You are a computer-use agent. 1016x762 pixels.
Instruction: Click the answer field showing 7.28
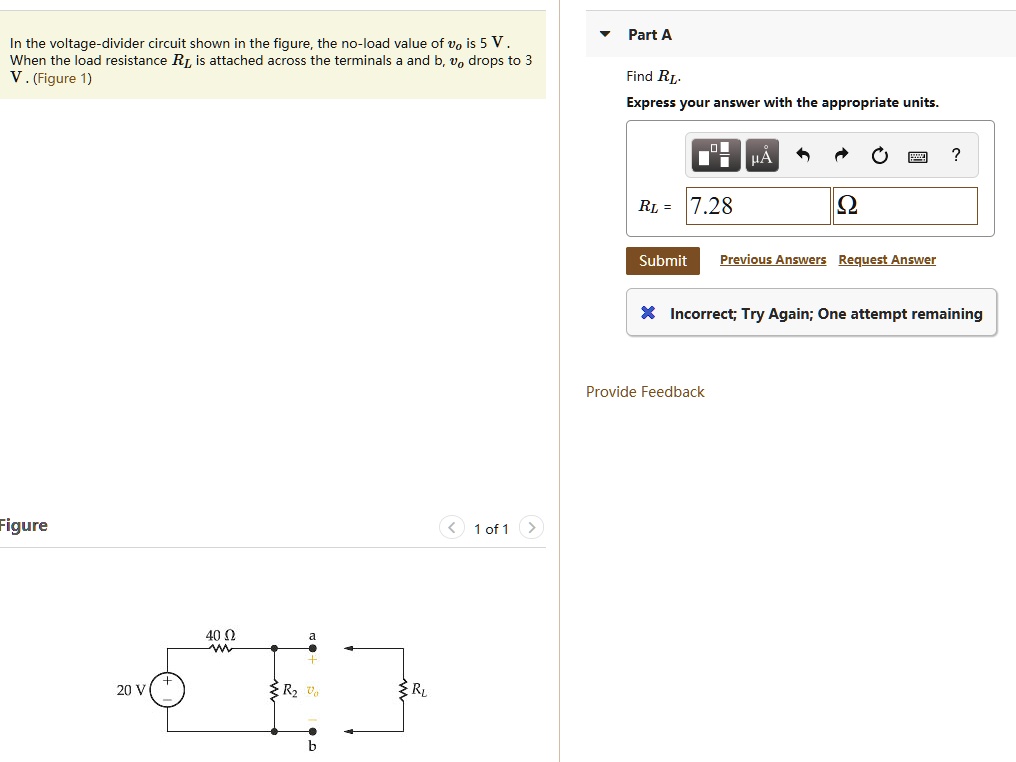(756, 205)
